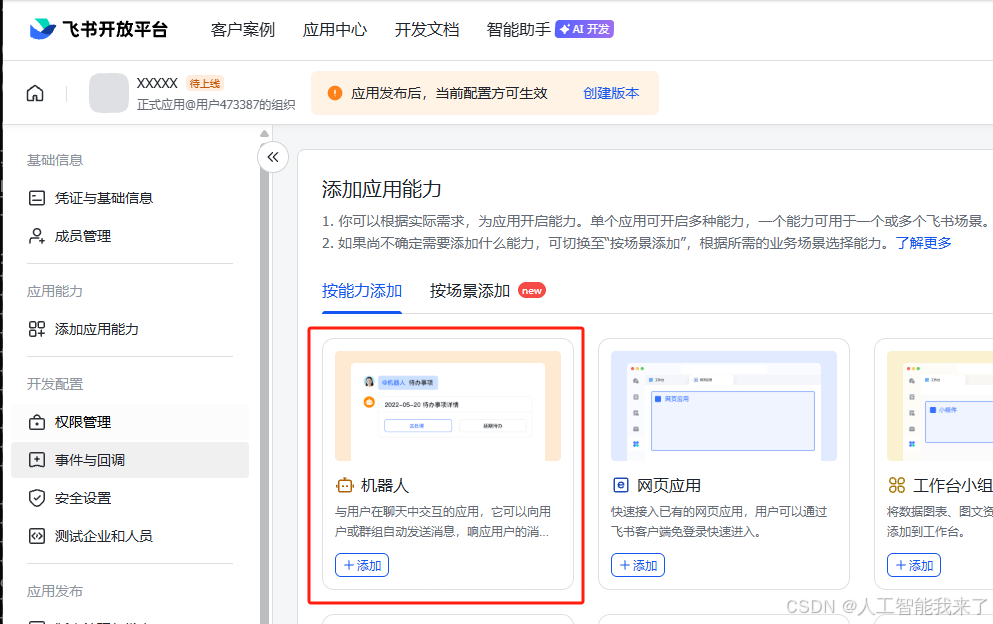The image size is (993, 624).
Task: Click the 工作台小组件 preview thumbnail
Action: pos(940,406)
